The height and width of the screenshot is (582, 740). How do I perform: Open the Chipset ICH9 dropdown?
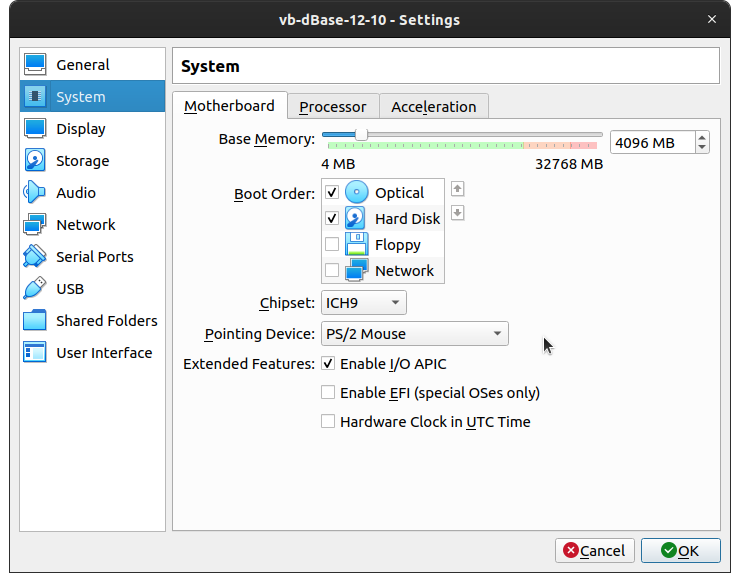(x=363, y=303)
